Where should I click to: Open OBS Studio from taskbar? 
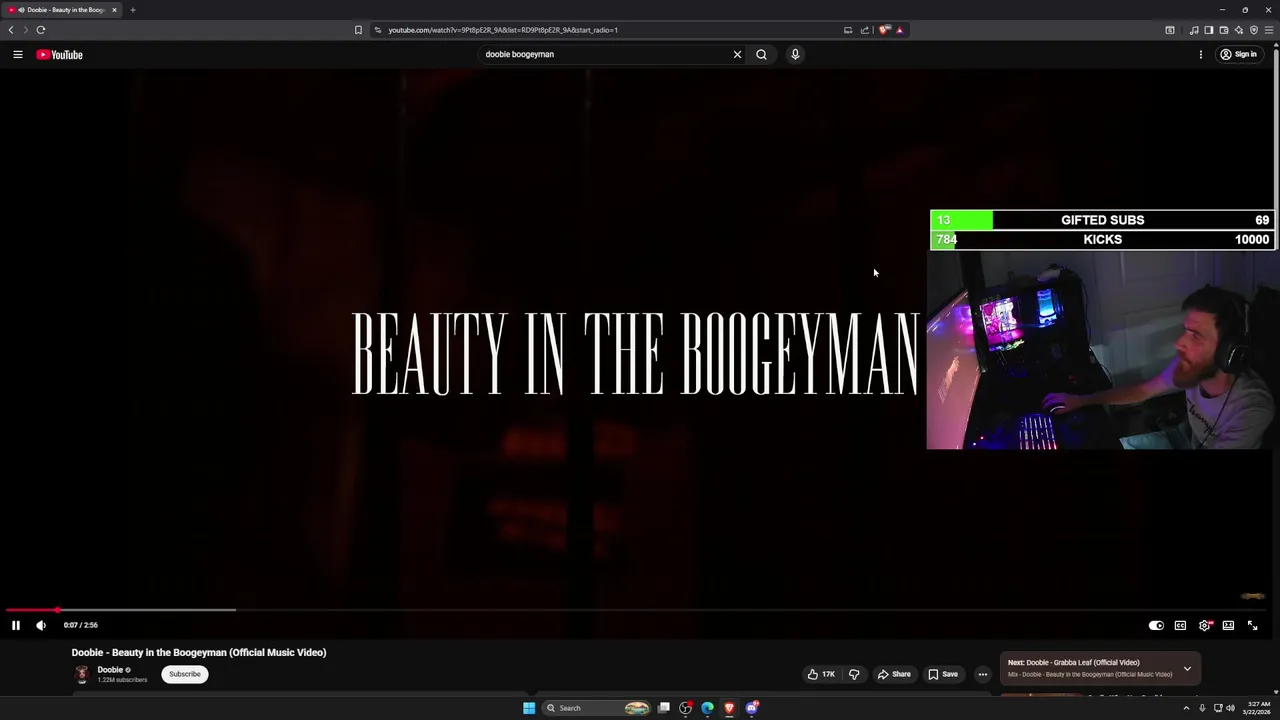pyautogui.click(x=685, y=708)
